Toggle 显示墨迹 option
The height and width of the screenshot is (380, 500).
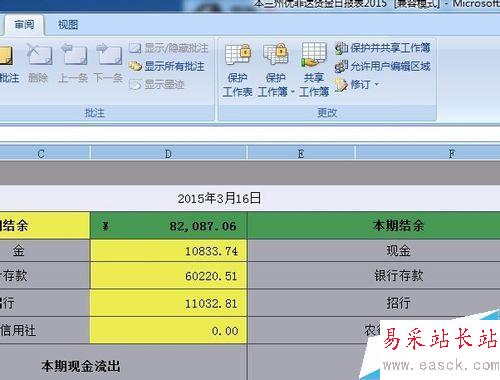click(157, 85)
